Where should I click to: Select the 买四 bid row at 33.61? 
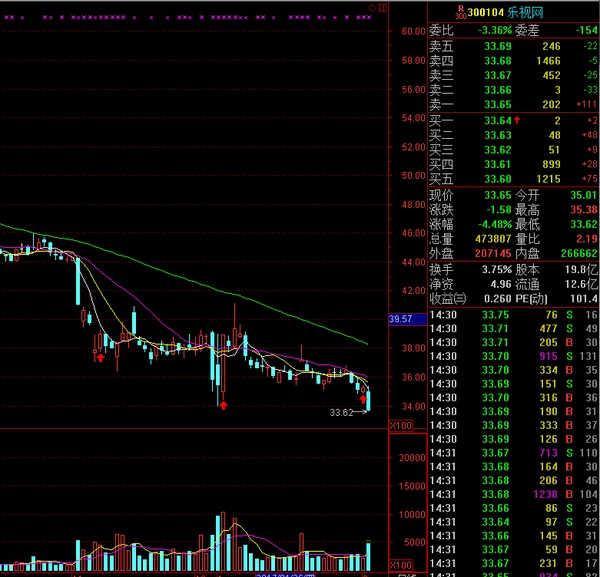coord(513,164)
